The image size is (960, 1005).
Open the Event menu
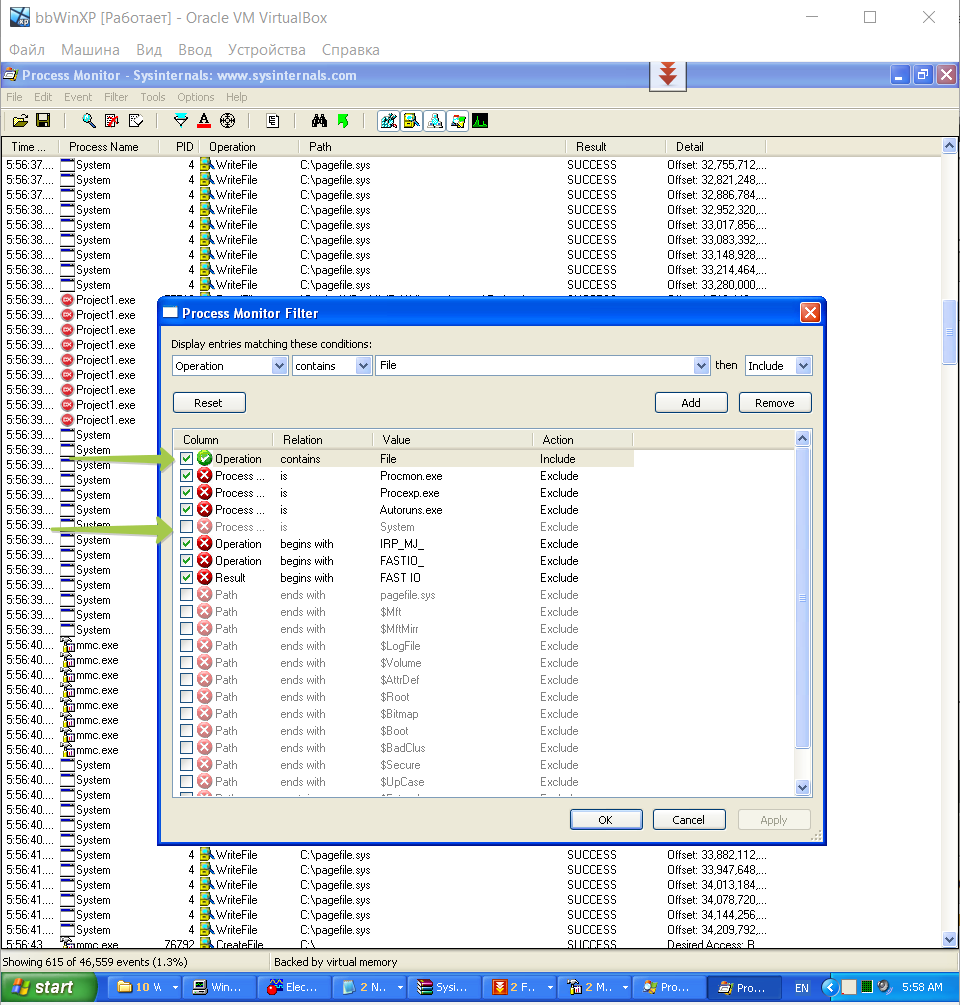[x=78, y=97]
